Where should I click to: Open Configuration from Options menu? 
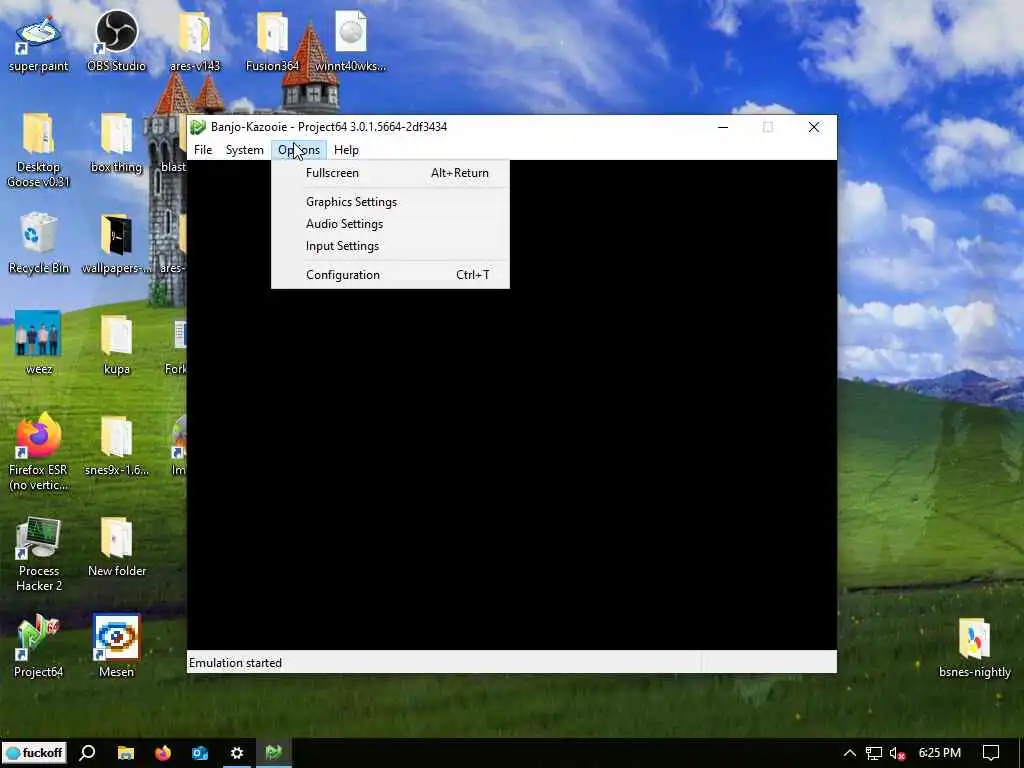[x=391, y=275]
